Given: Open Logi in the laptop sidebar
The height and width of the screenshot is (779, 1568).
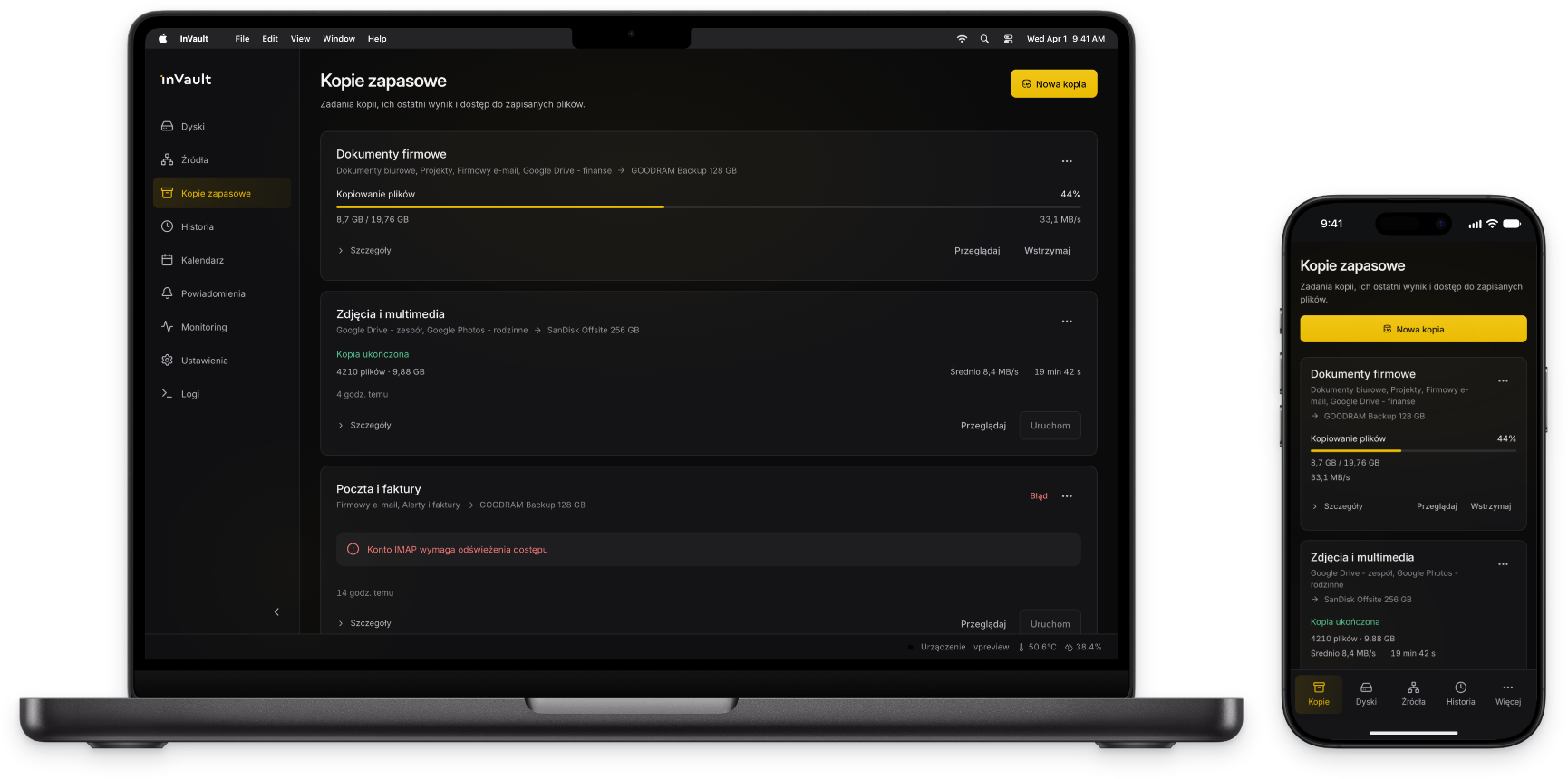Looking at the screenshot, I should pyautogui.click(x=222, y=394).
